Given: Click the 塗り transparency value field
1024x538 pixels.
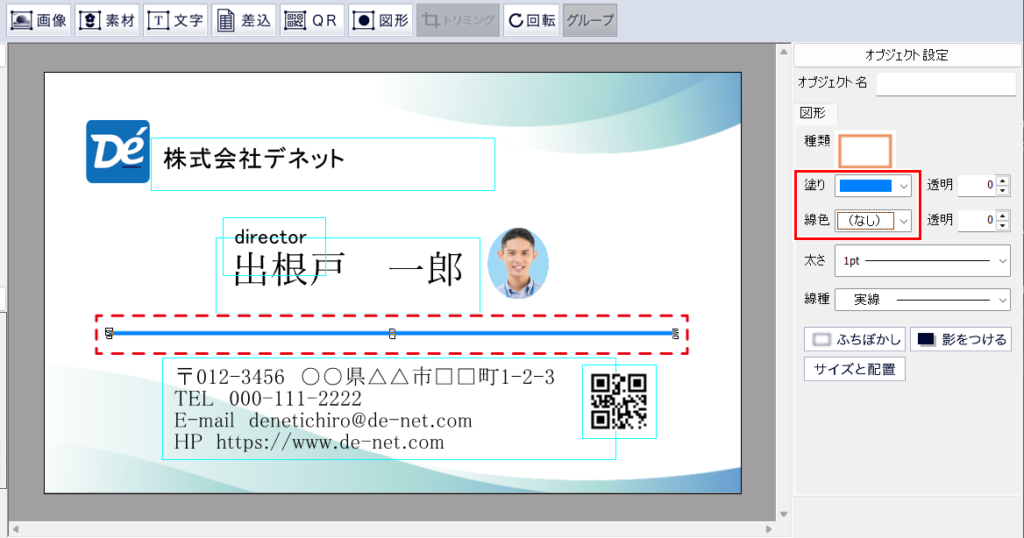Looking at the screenshot, I should coord(977,185).
